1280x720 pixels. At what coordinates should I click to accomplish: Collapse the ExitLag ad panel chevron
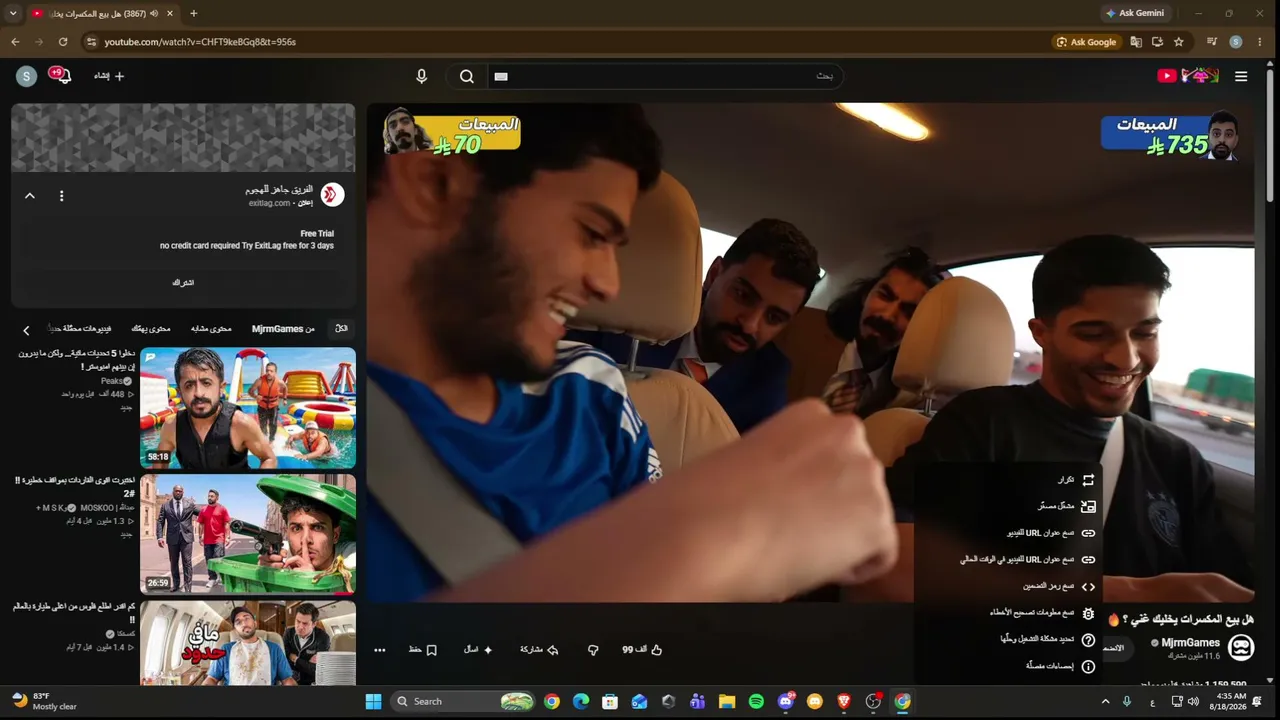[30, 196]
